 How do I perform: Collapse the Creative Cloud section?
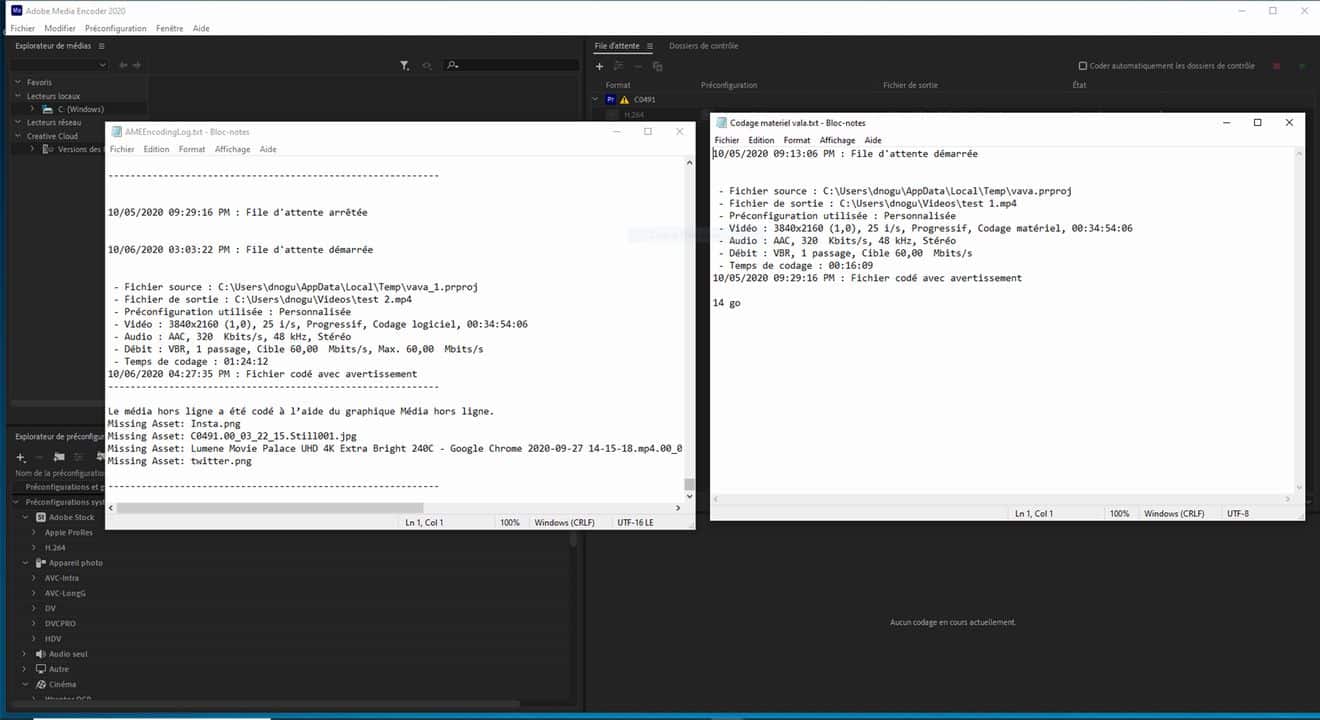tap(19, 136)
